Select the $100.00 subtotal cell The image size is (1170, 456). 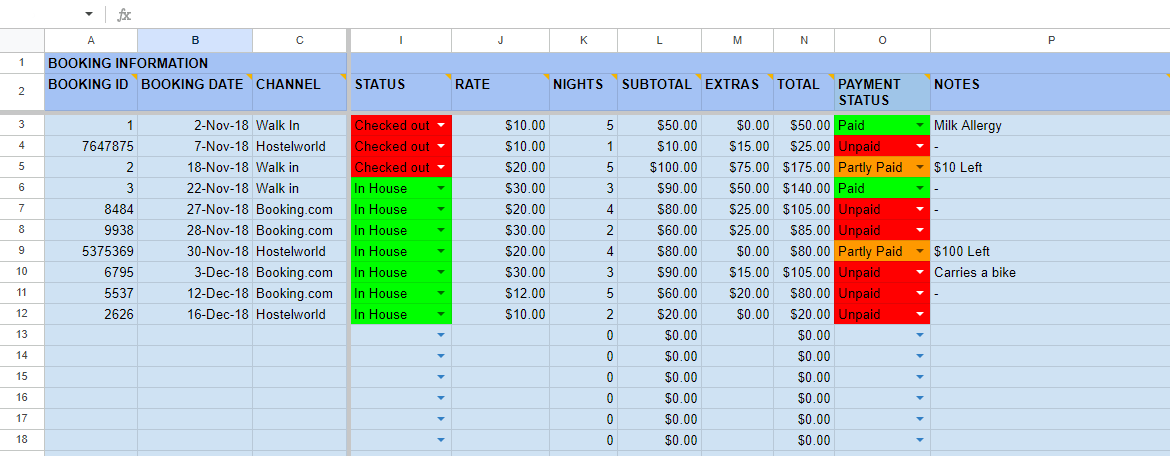tap(660, 167)
